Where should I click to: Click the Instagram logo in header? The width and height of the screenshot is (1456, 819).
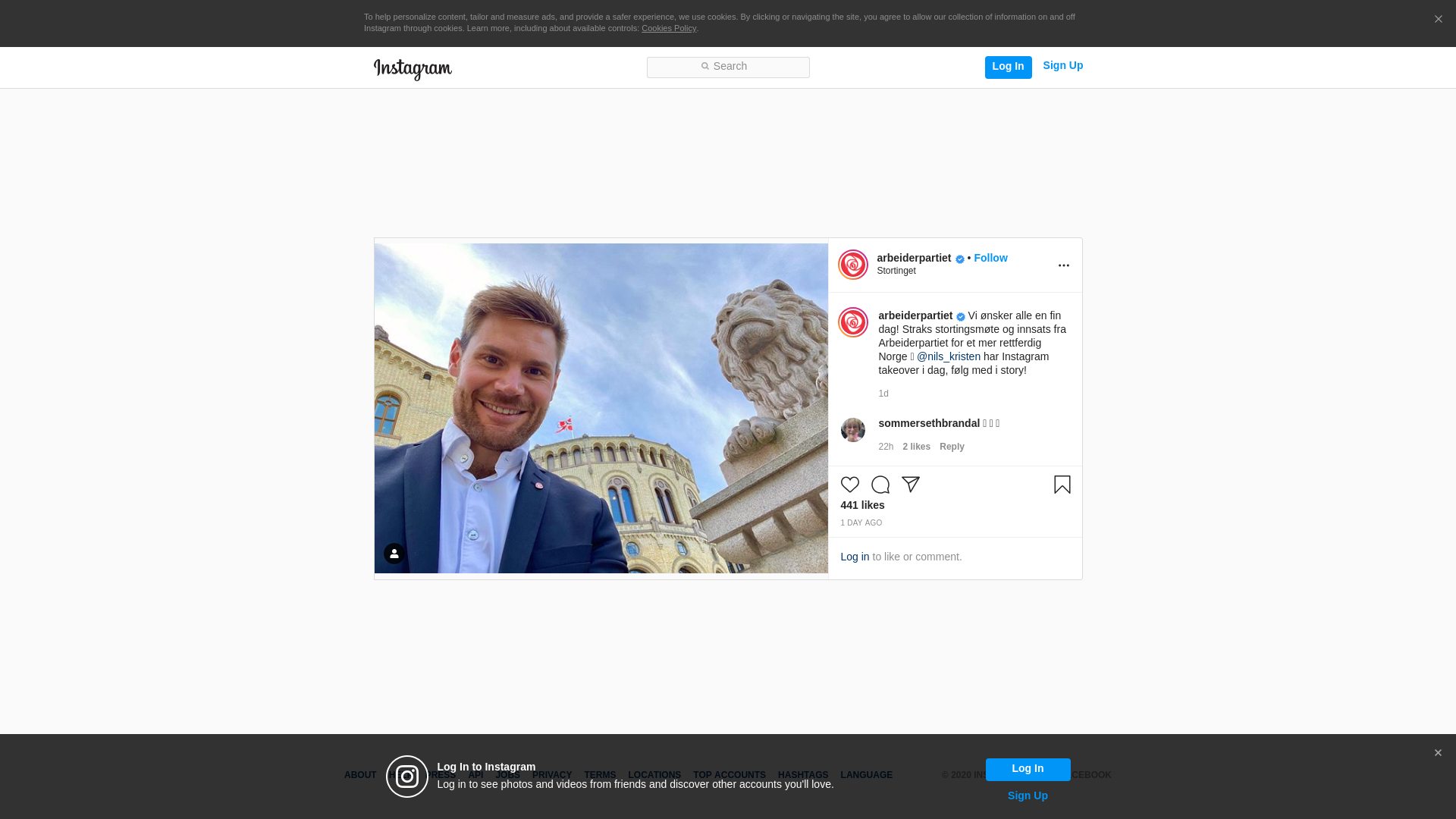tap(413, 69)
